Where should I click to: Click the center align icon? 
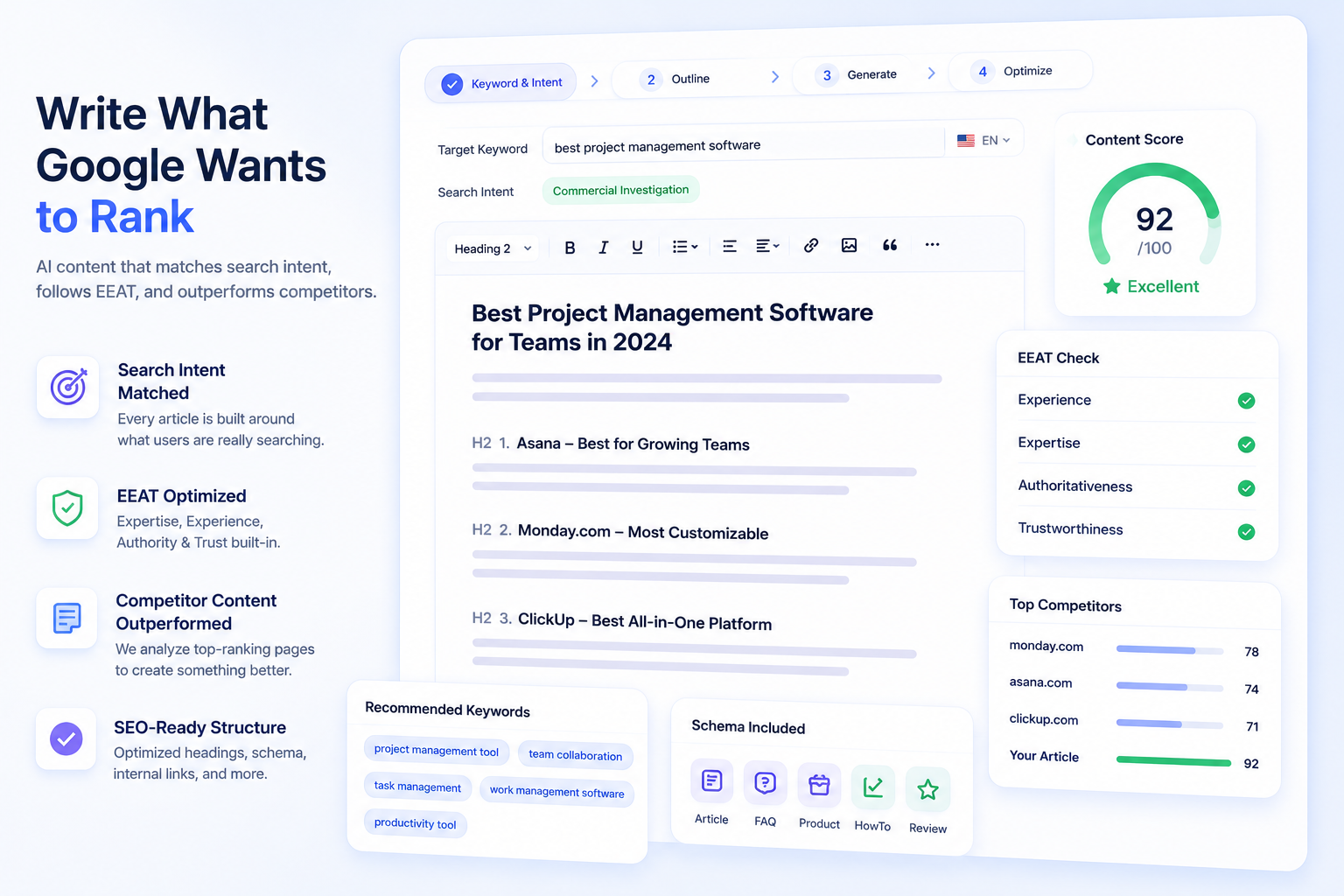729,246
